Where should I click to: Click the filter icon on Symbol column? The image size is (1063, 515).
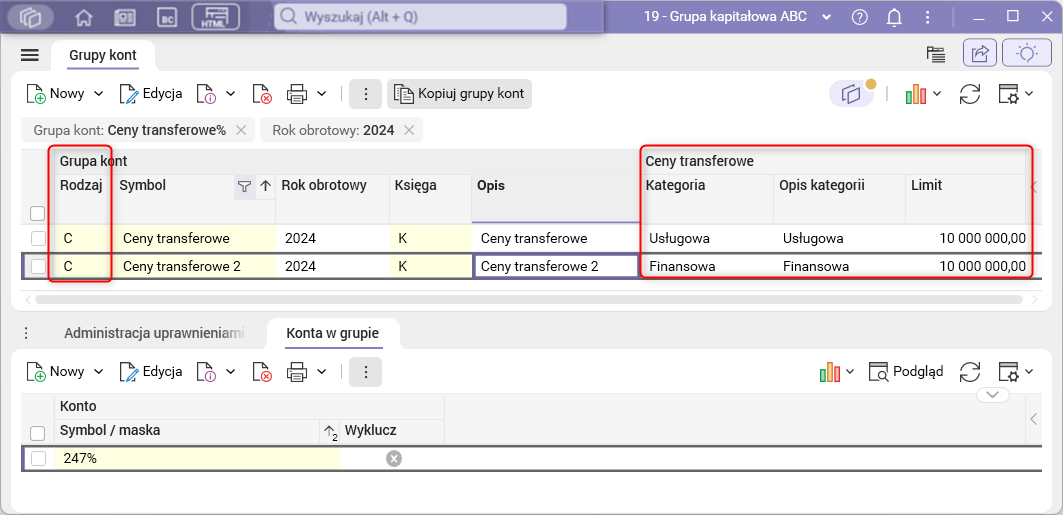pyautogui.click(x=244, y=186)
